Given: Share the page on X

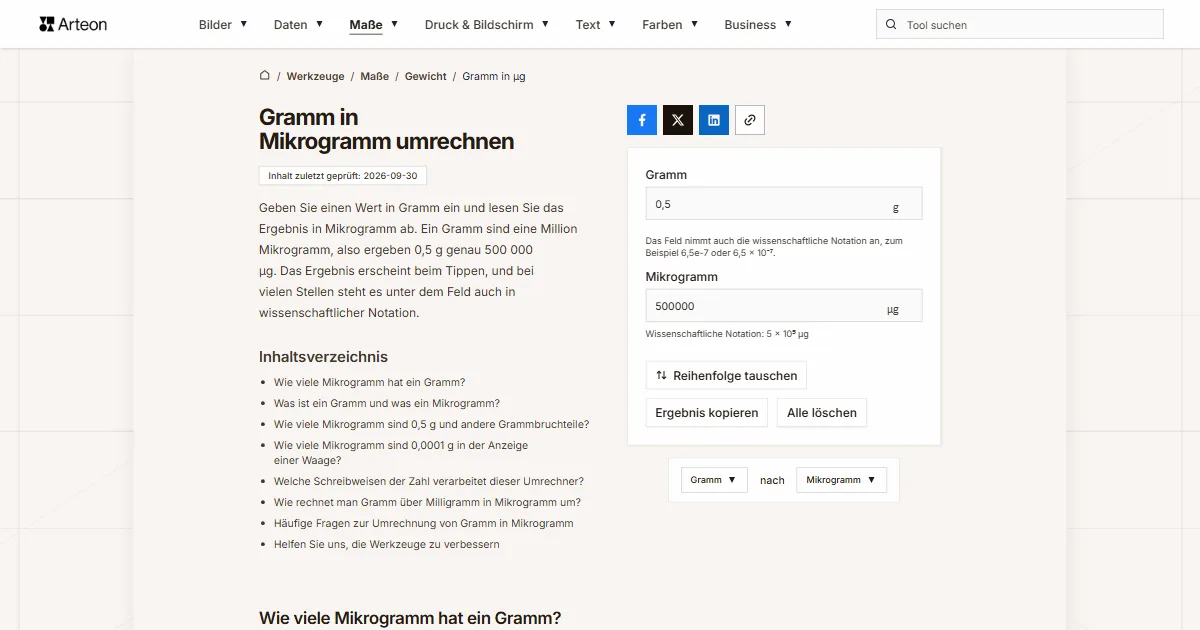Looking at the screenshot, I should (678, 120).
